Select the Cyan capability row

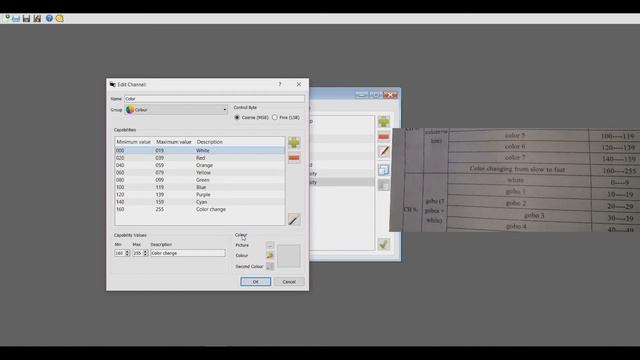point(200,202)
